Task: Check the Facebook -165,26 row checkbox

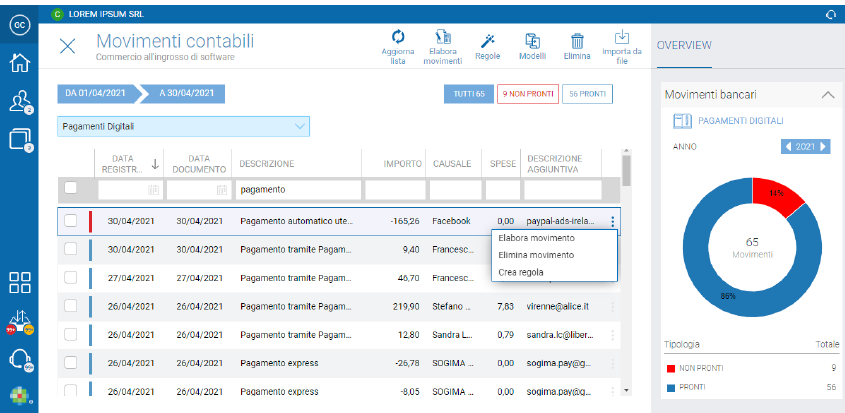Action: tap(71, 221)
